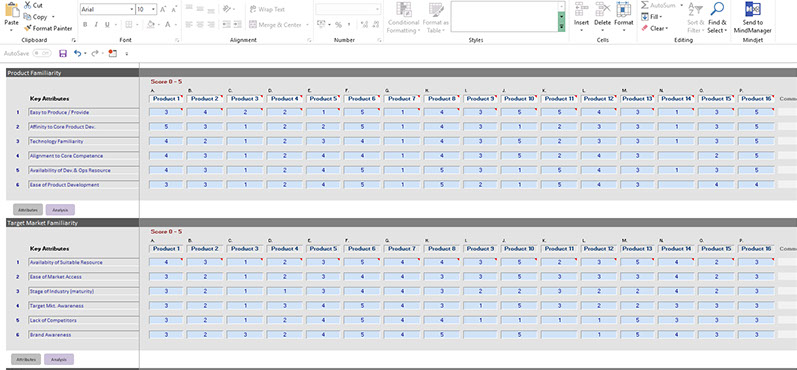Click Attributes under Product Familiarity
797x370 pixels.
coord(28,209)
